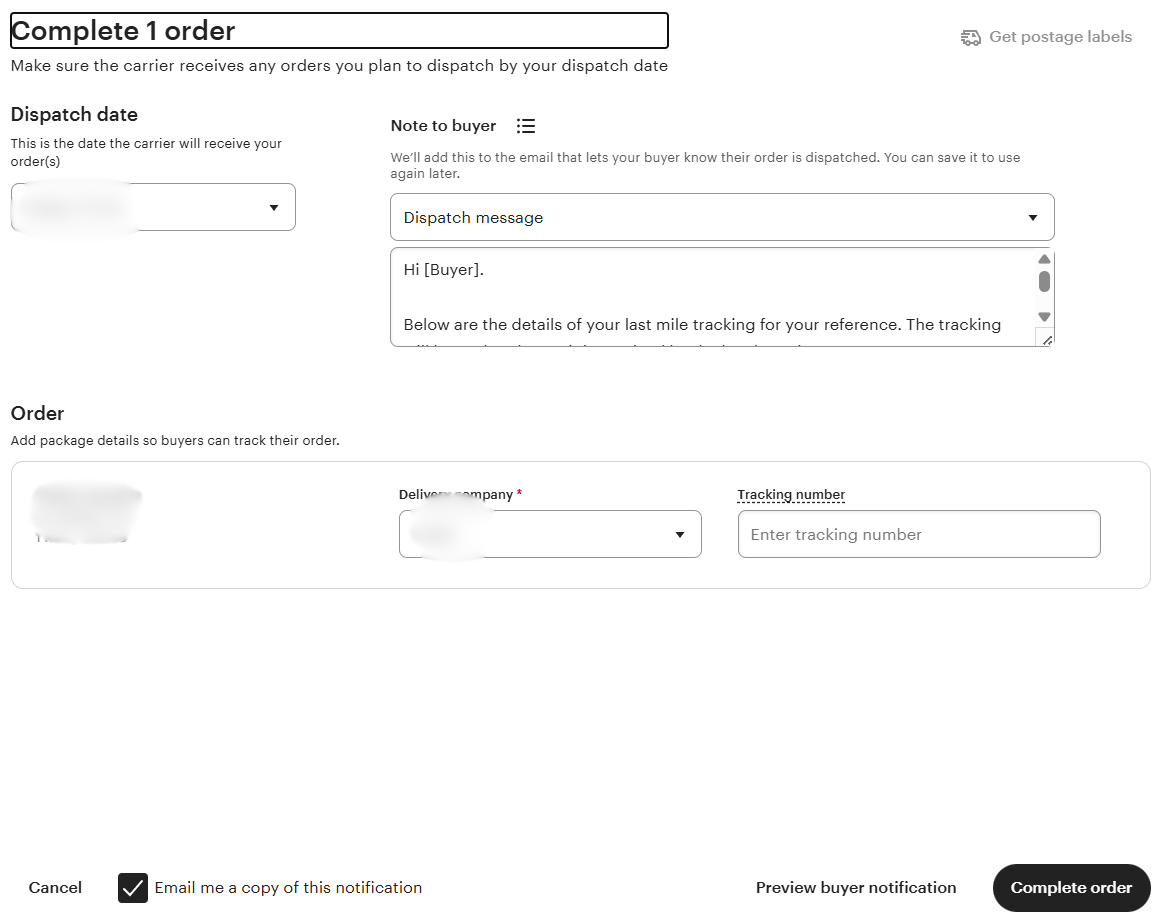Click the blurred order item thumbnail
Screen dimensions: 1171x917
pyautogui.click(x=85, y=514)
